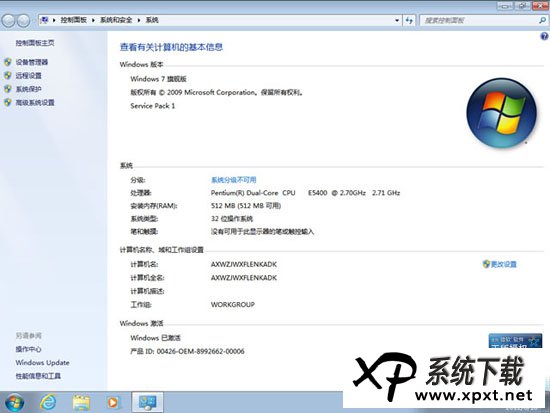Open the blue Help question mark icon
Screen dimensions: 550x413
[544, 36]
